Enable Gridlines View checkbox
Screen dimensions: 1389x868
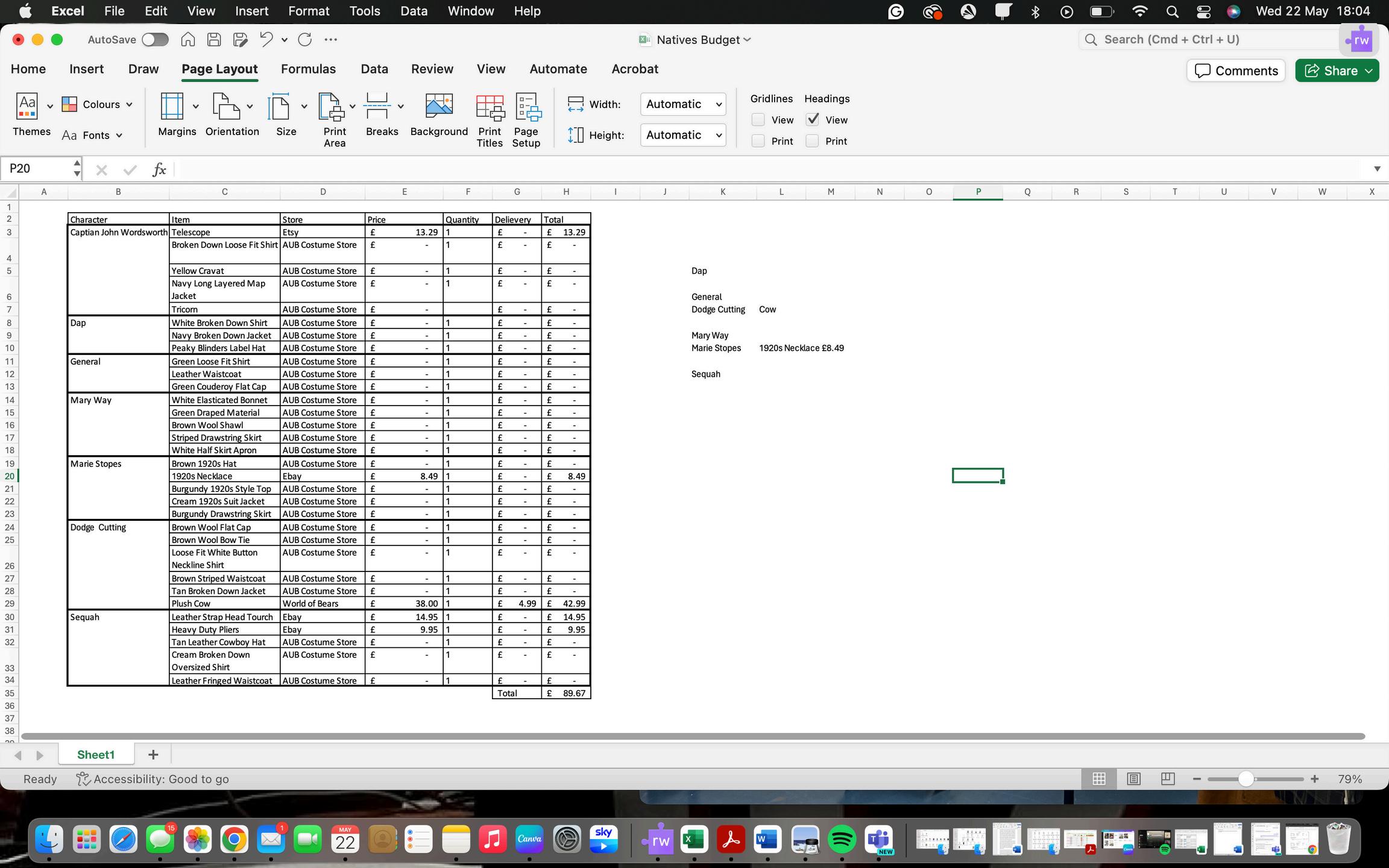758,120
